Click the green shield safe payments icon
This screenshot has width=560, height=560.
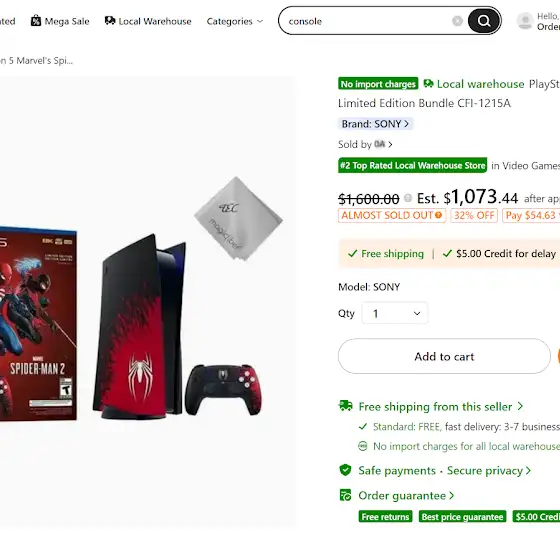pyautogui.click(x=345, y=470)
